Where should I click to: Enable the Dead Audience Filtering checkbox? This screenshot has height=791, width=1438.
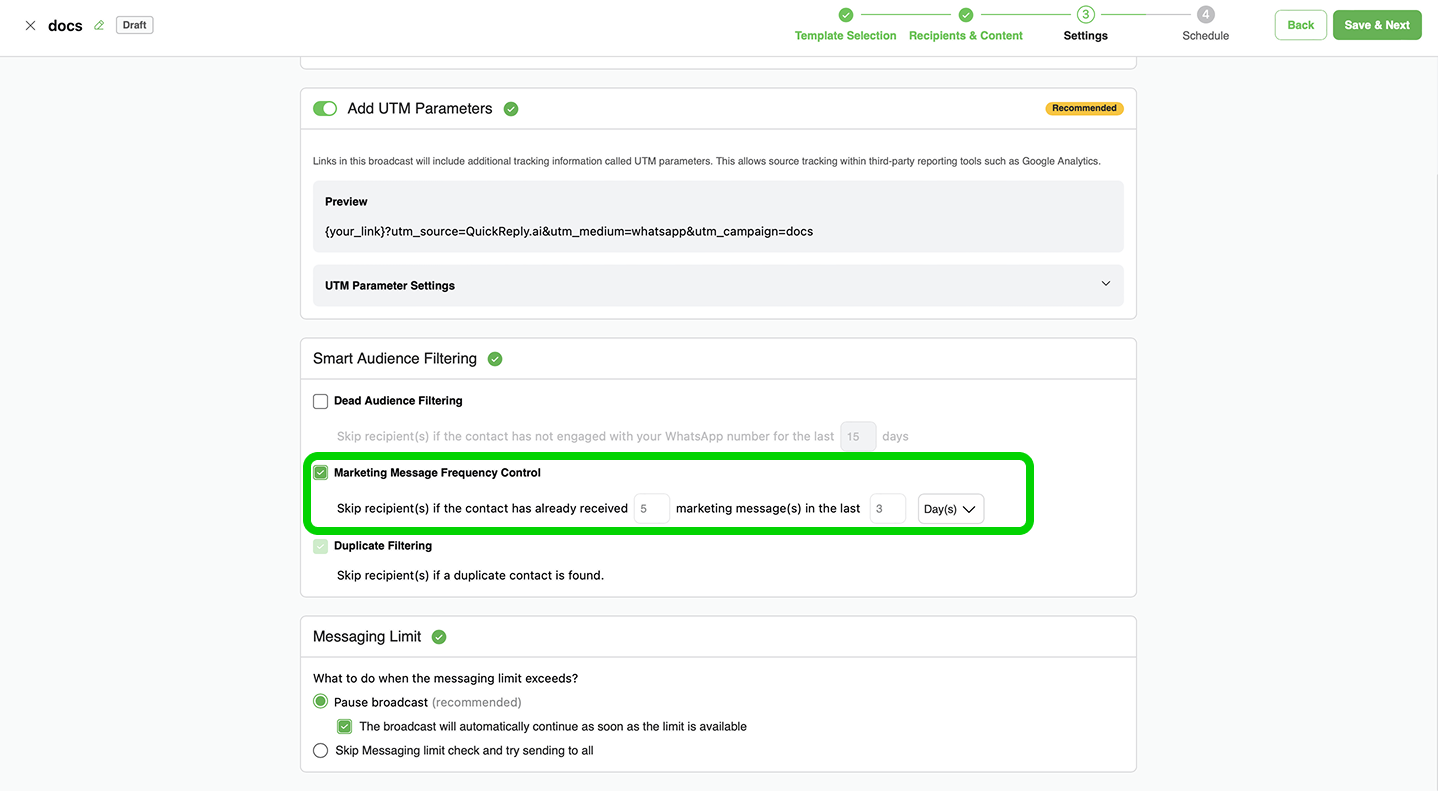(x=321, y=402)
